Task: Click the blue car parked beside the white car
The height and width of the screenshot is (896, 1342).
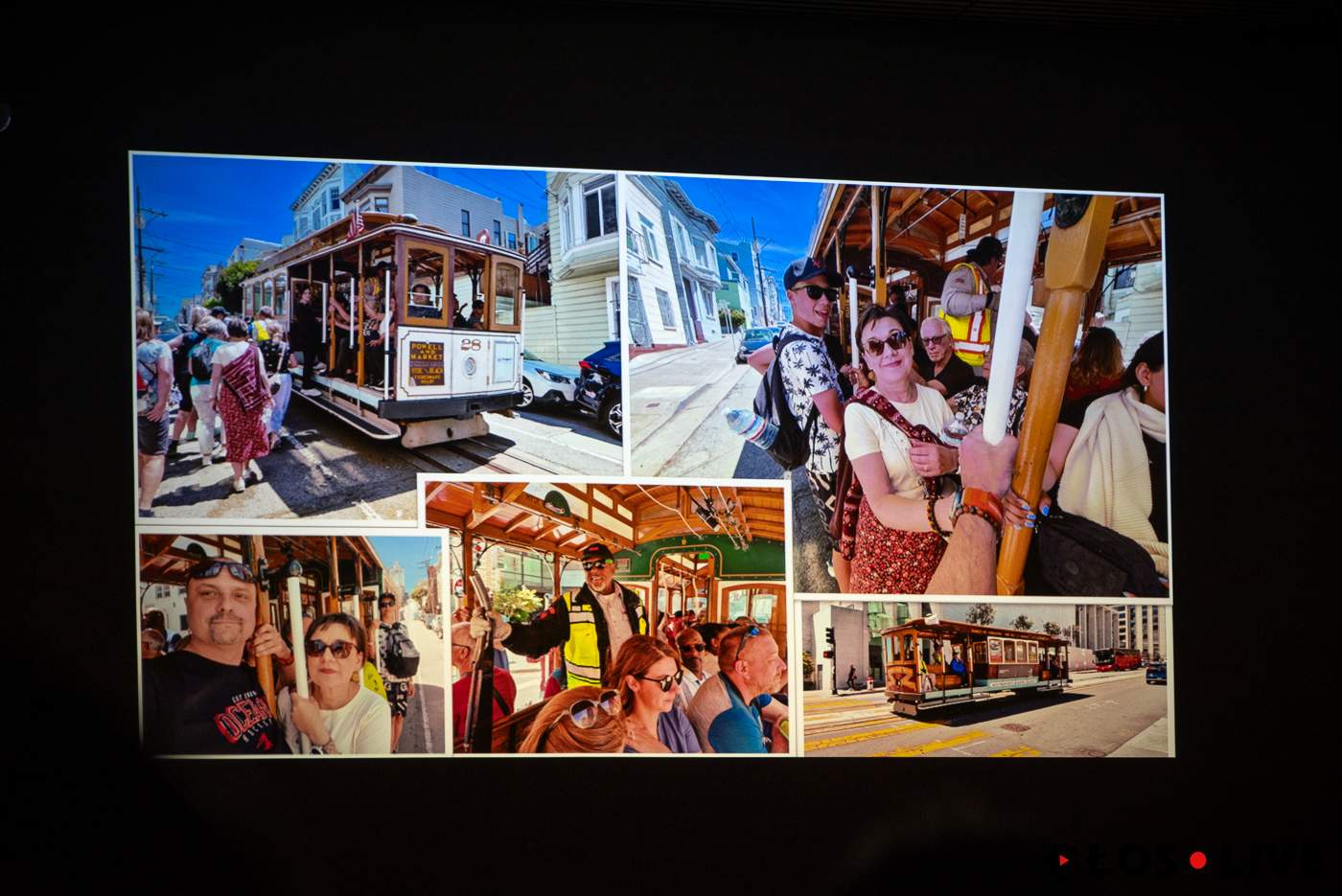Action: [x=601, y=383]
